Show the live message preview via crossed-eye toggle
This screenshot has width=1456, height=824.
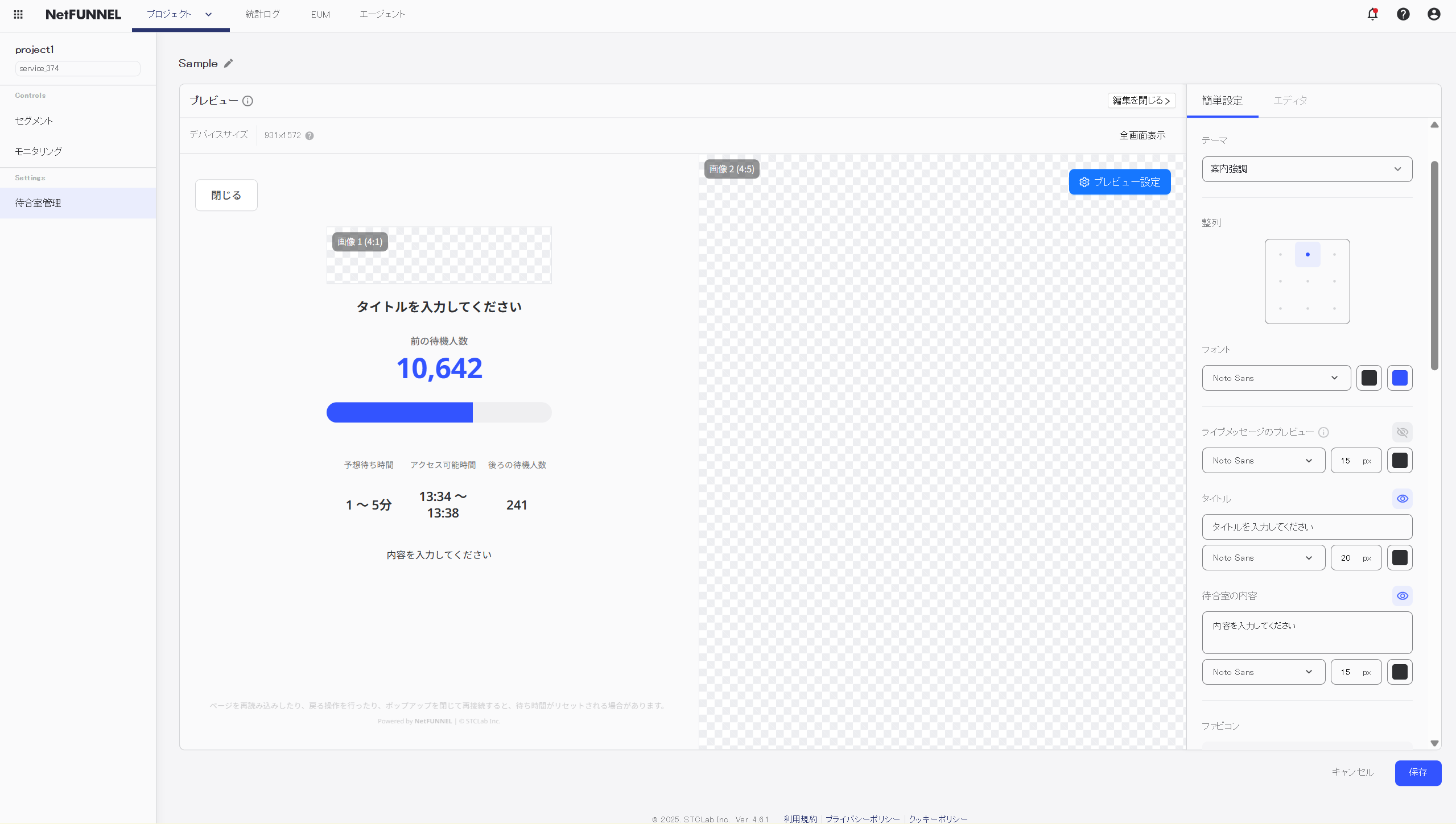(x=1403, y=432)
